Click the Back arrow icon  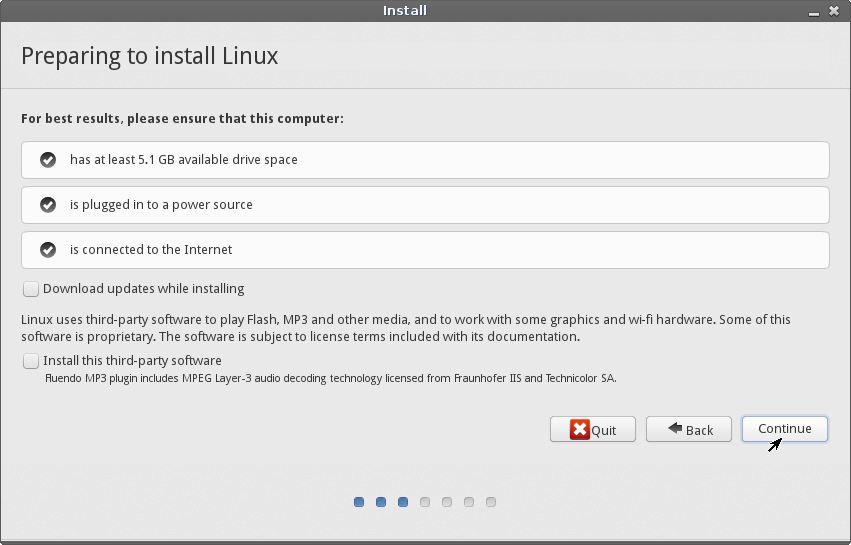(675, 428)
